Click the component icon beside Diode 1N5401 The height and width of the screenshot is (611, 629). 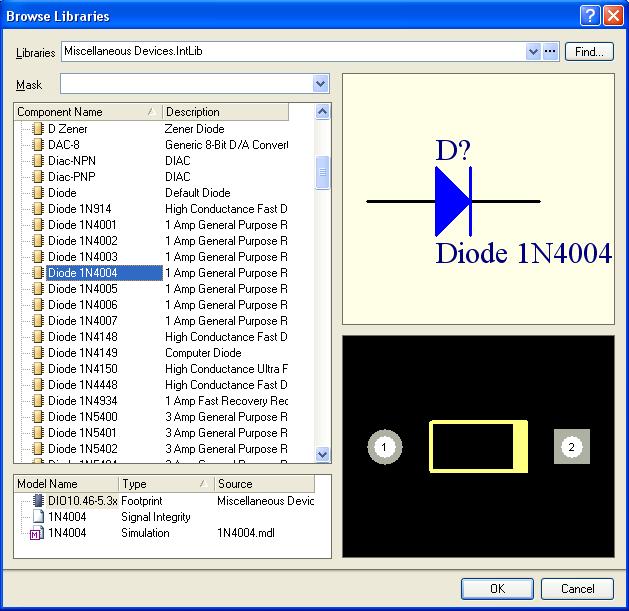tap(38, 433)
